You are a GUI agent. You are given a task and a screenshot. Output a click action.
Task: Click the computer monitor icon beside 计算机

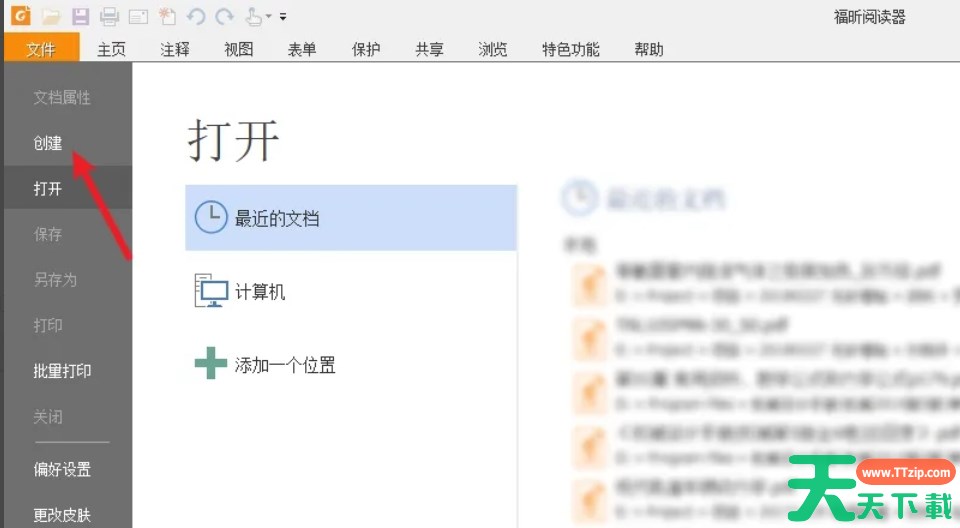[211, 291]
